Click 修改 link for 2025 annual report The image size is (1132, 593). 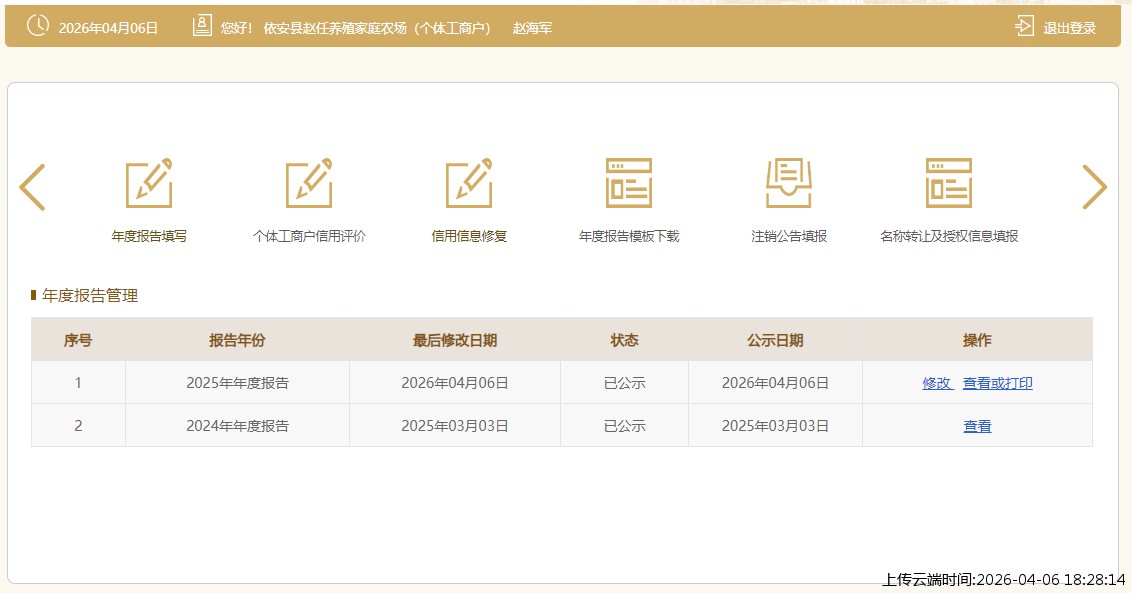936,383
